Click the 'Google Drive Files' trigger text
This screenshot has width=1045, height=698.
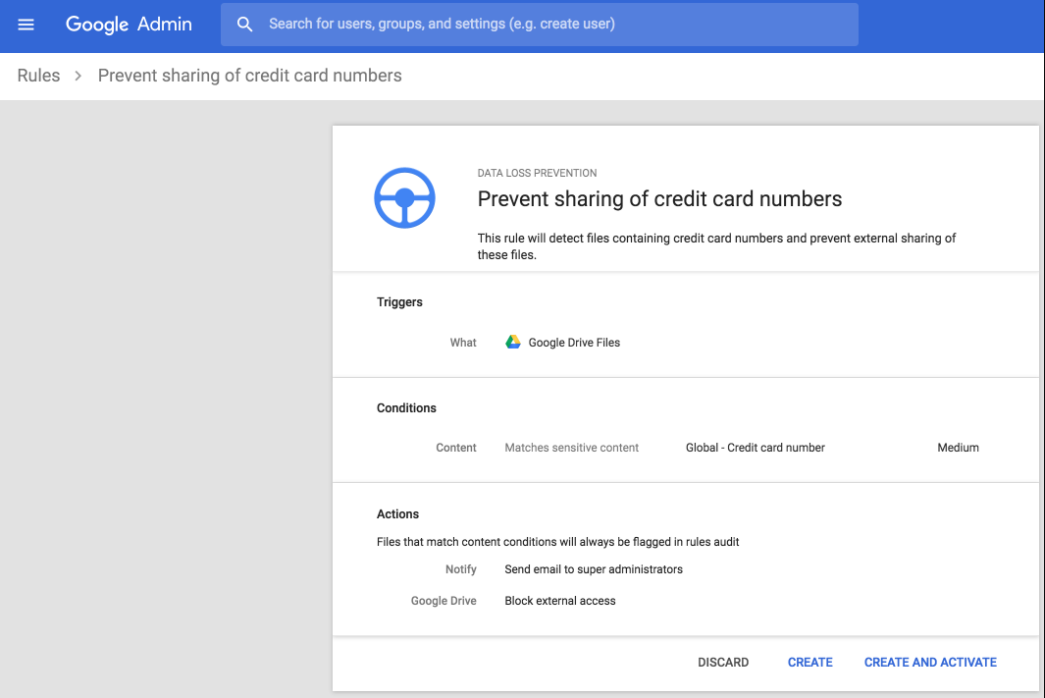[x=574, y=342]
